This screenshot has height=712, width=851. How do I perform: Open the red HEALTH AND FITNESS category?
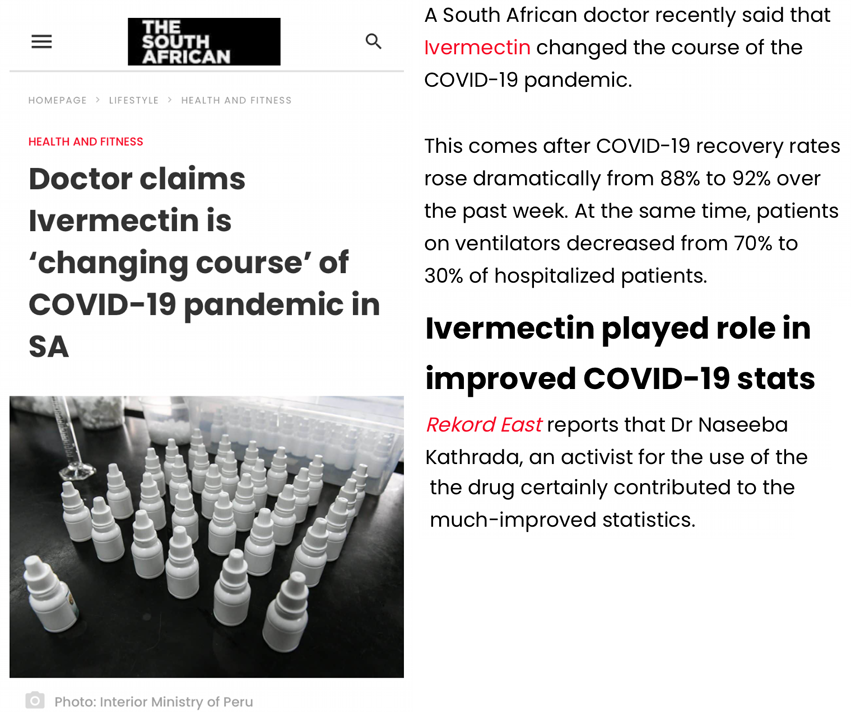86,142
